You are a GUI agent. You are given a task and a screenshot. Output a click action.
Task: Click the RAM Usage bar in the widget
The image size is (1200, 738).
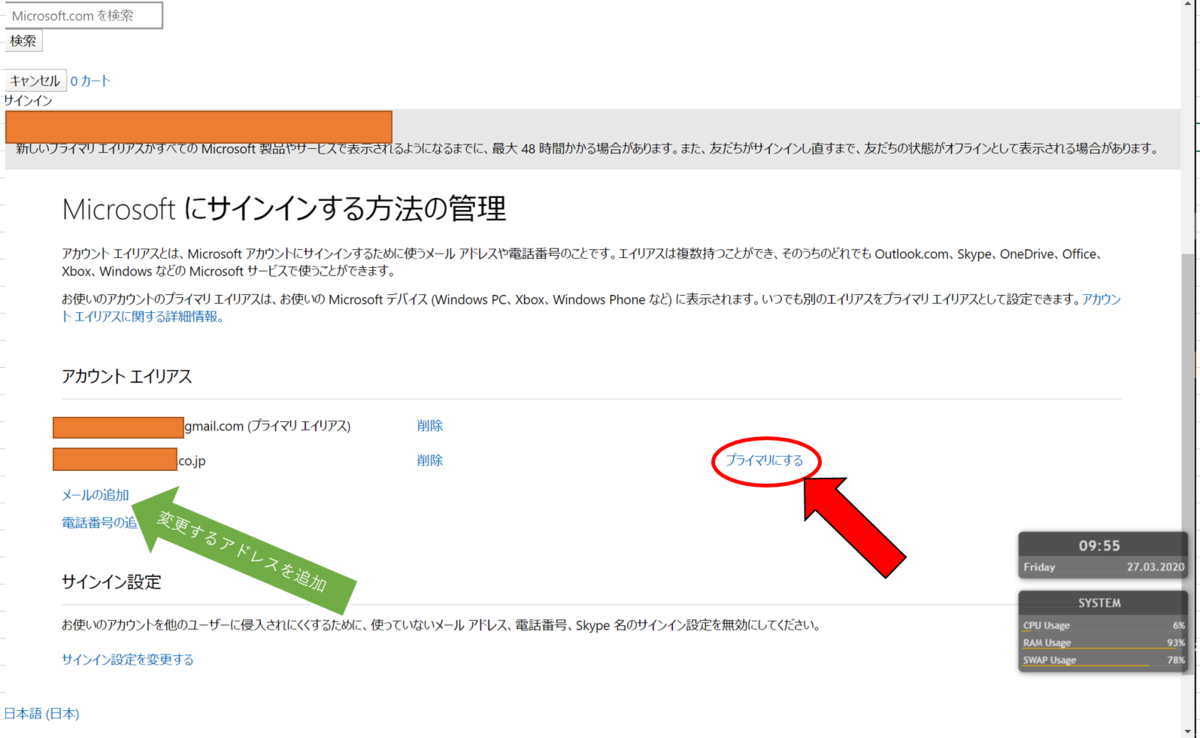[x=1104, y=643]
